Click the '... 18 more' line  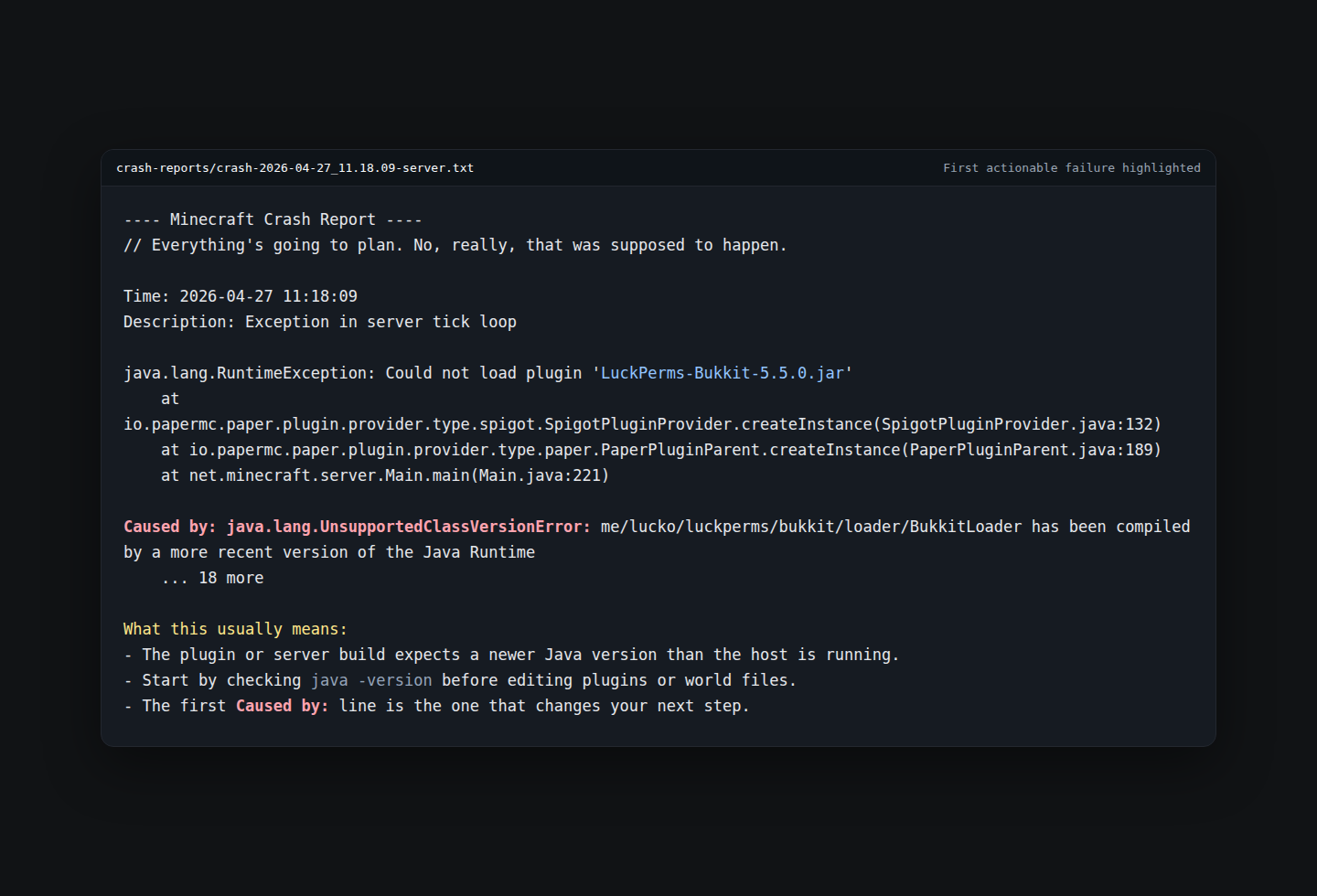point(212,578)
